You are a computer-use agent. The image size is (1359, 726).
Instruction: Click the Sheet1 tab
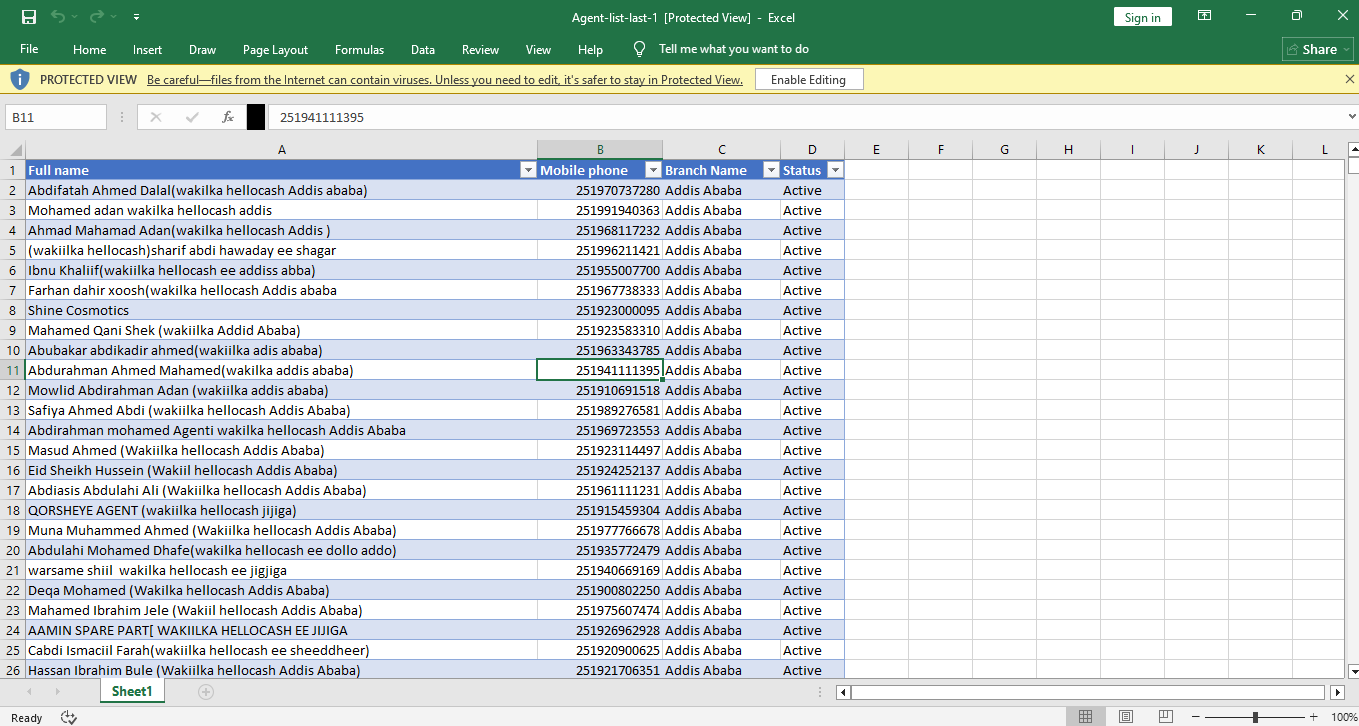(x=132, y=691)
